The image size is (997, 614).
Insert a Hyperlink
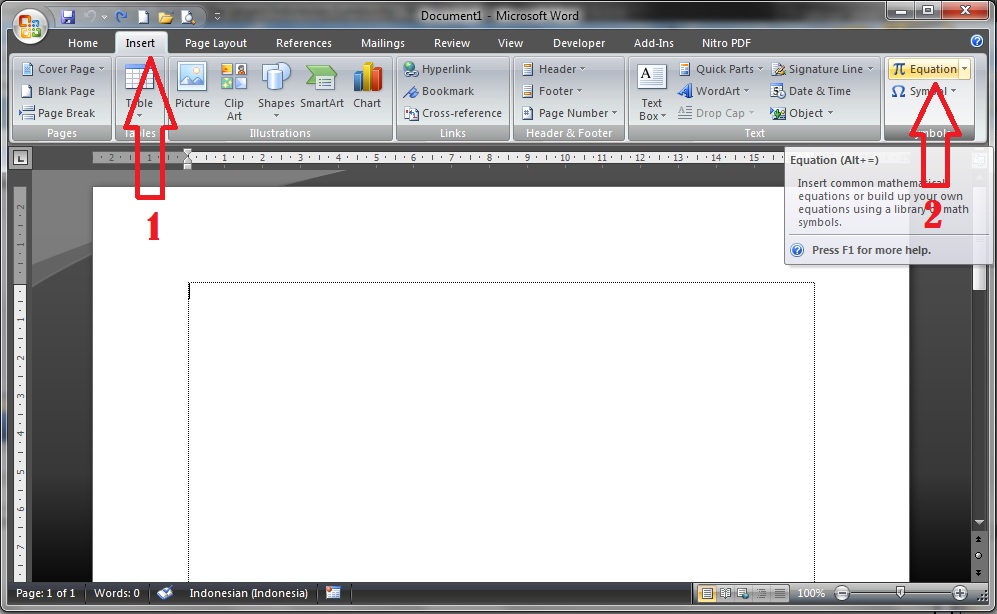[437, 69]
